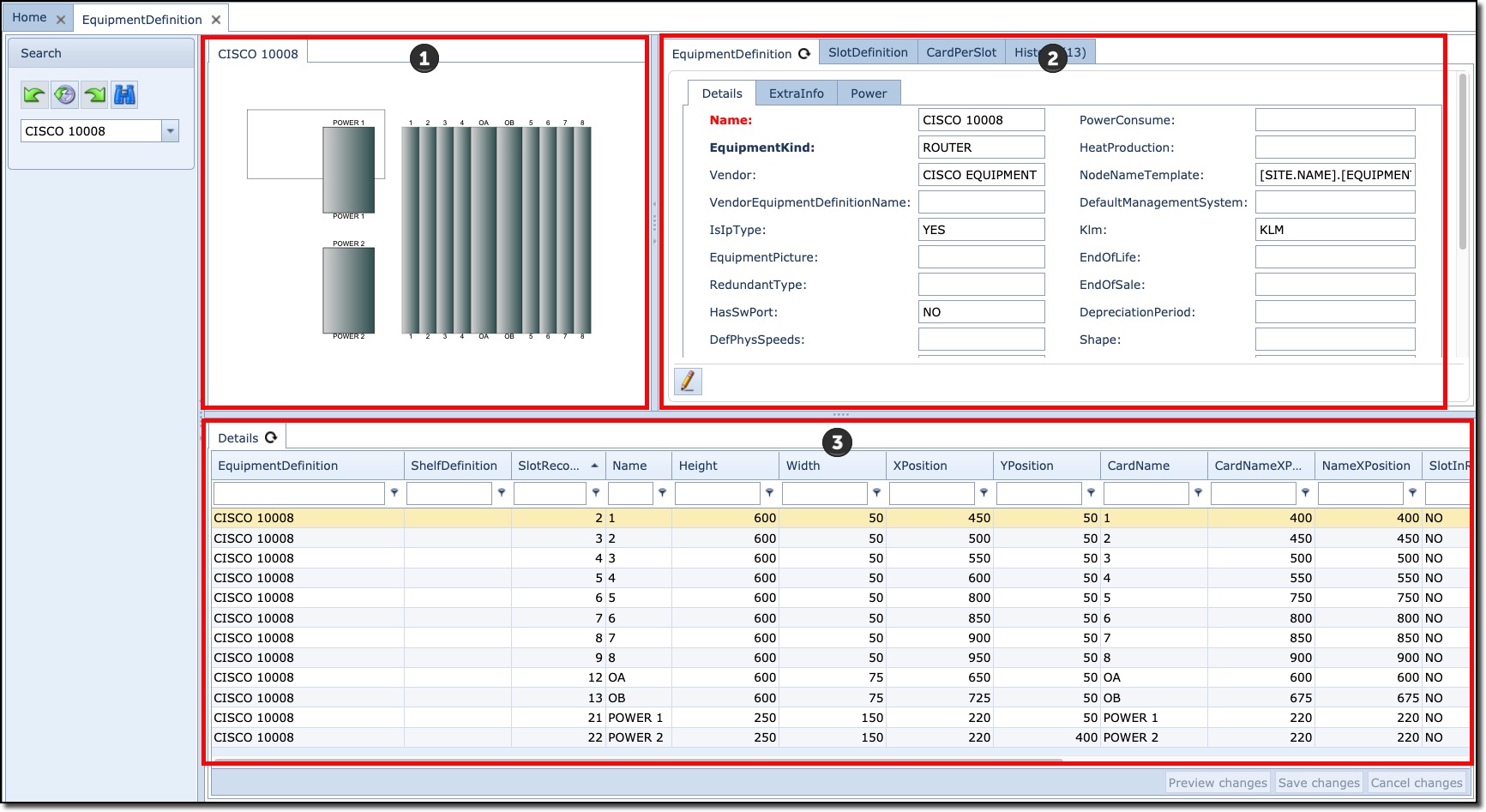Screen dimensions: 1486x812
Task: Click the Preview changes button
Action: coord(1217,783)
